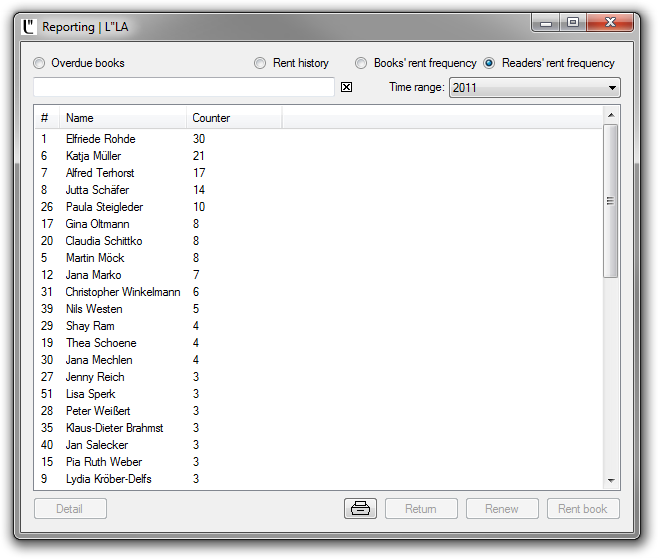Image resolution: width=659 pixels, height=559 pixels.
Task: Select the Overdue books radio button
Action: [40, 63]
